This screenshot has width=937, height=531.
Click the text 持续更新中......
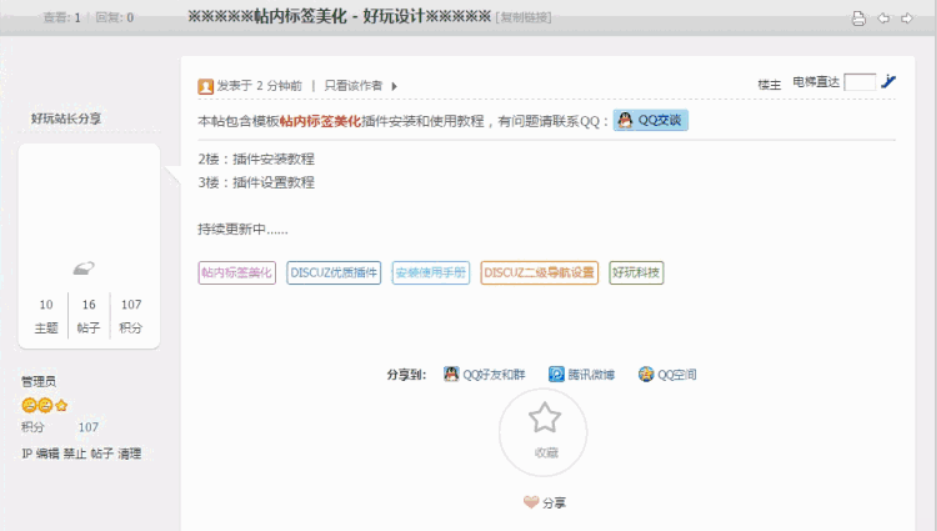click(243, 229)
